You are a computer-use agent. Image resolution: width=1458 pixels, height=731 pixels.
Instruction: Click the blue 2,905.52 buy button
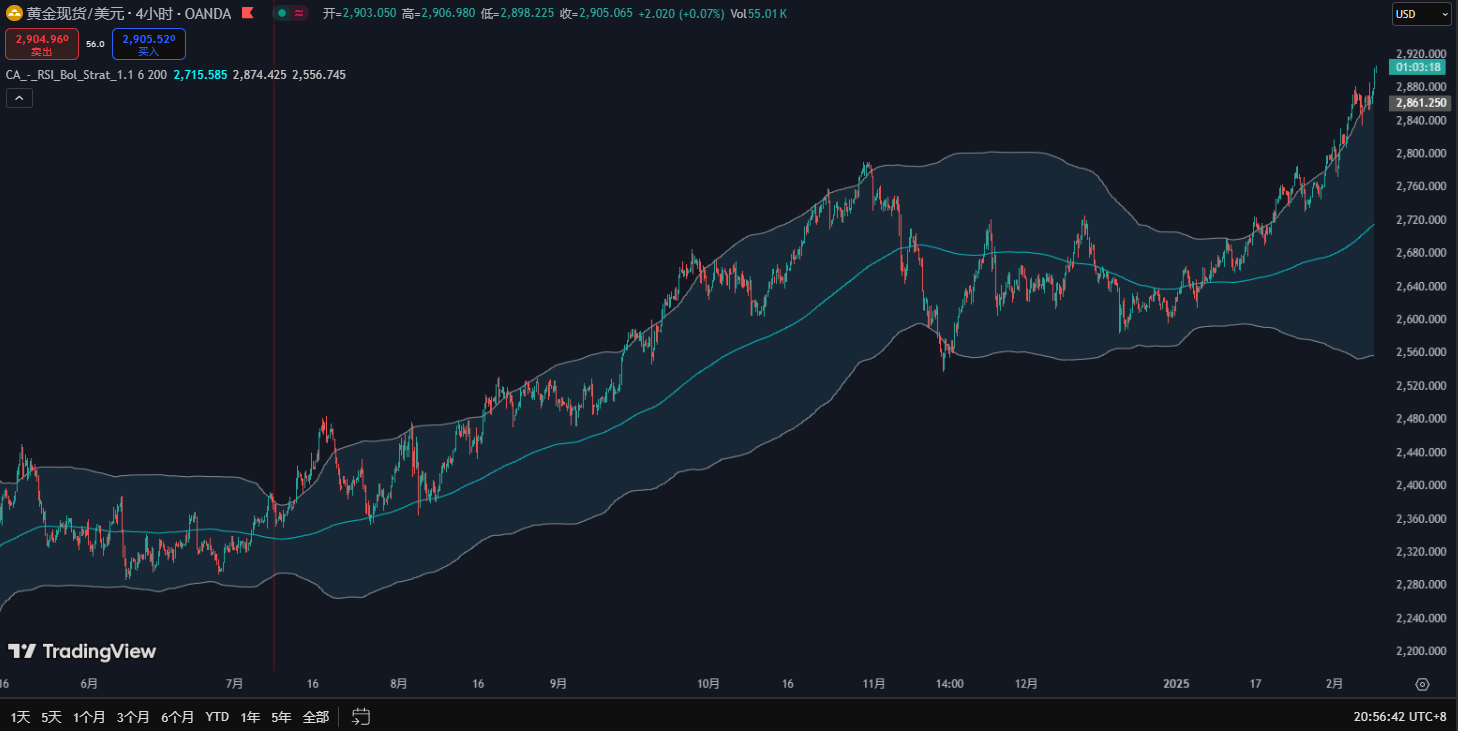149,44
